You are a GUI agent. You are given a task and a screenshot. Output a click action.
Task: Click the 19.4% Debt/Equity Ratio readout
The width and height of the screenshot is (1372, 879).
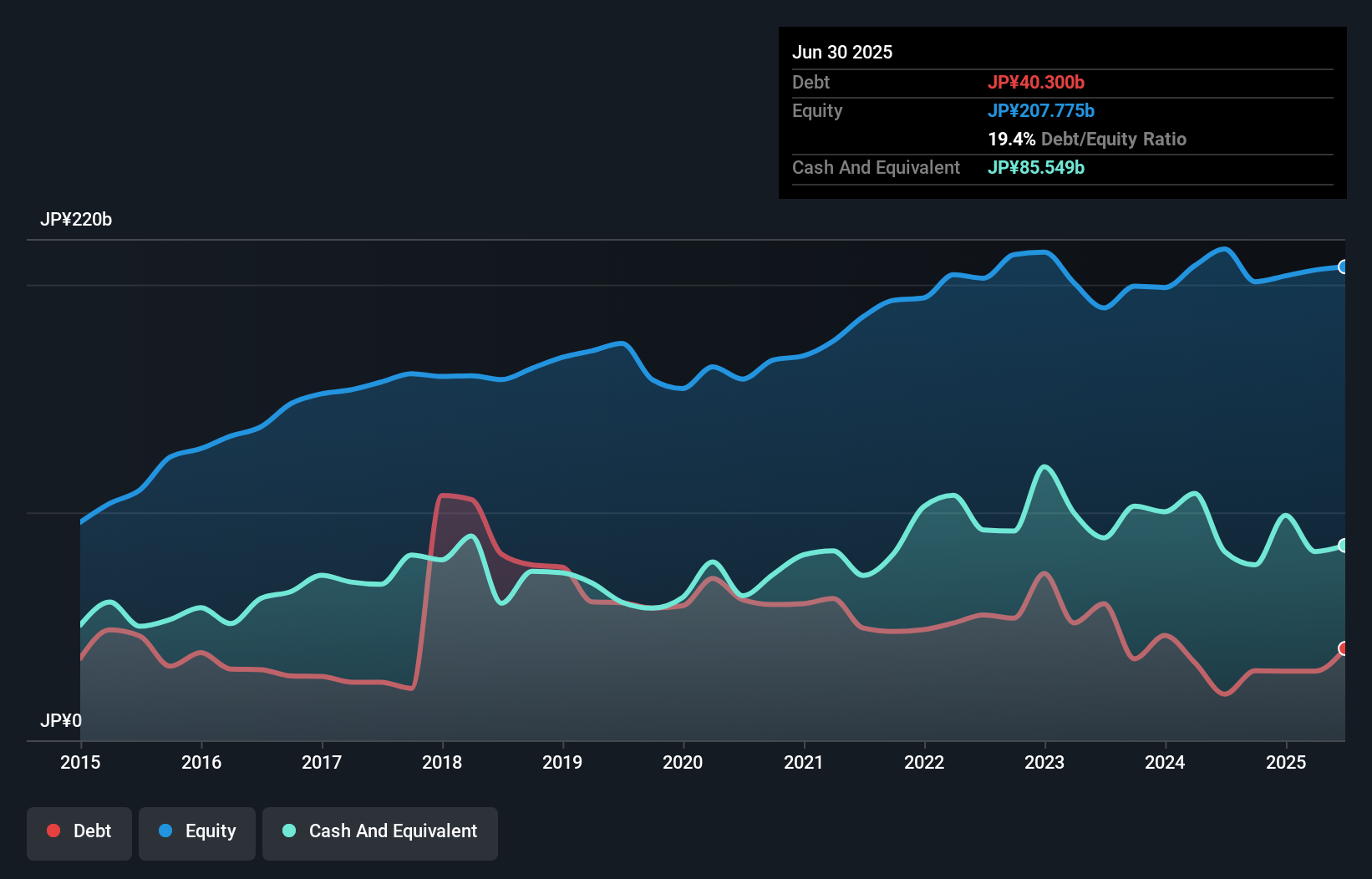tap(1087, 139)
